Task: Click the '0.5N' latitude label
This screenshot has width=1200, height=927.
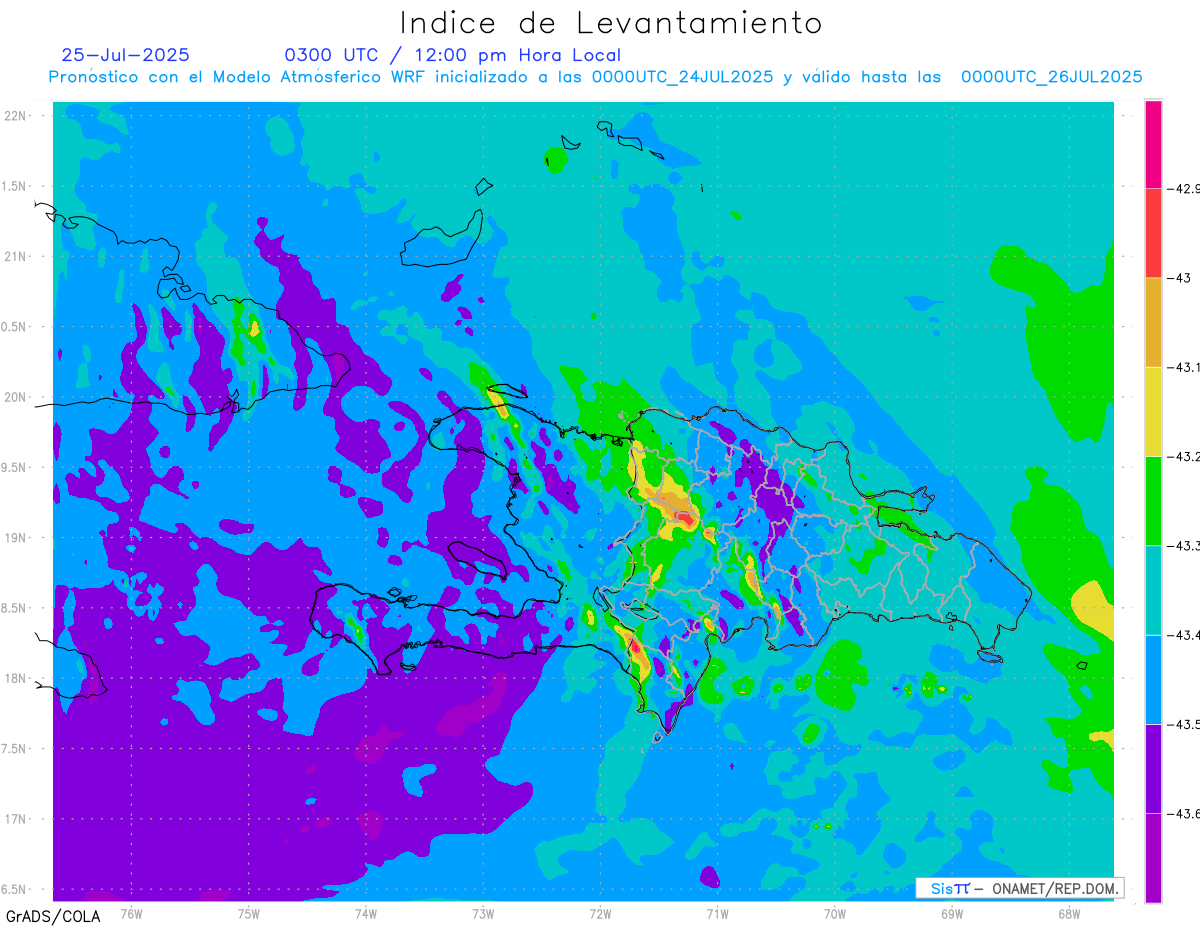Action: [16, 327]
